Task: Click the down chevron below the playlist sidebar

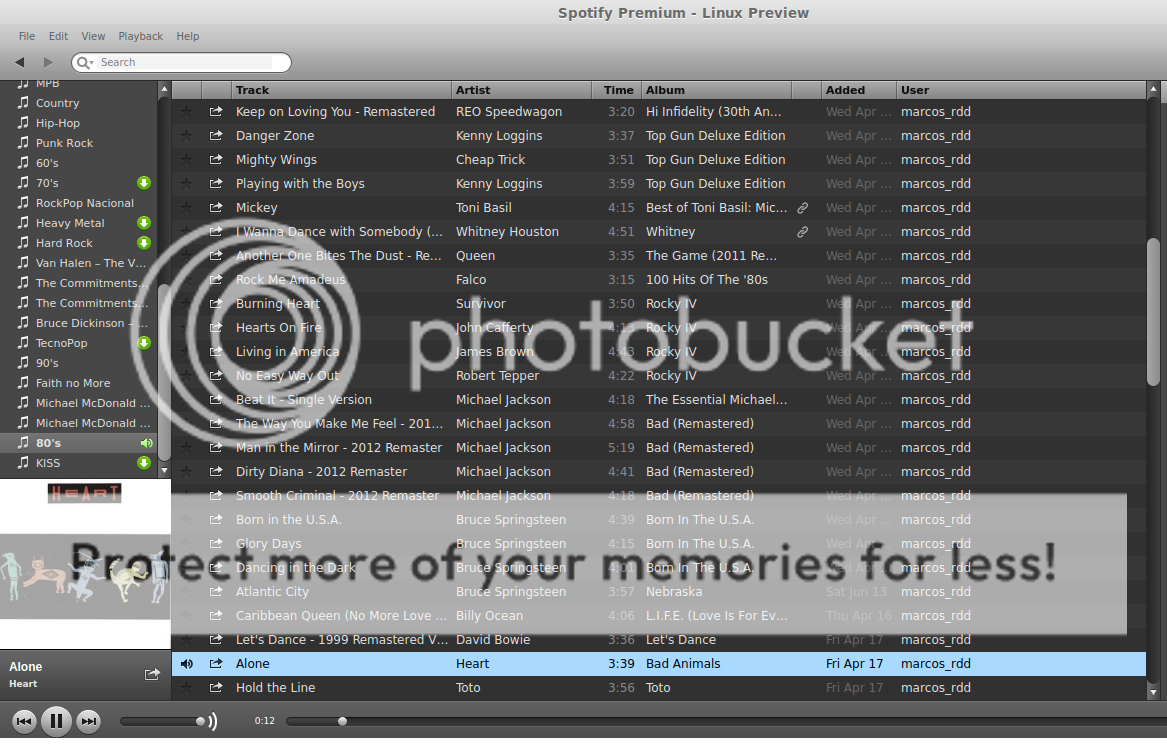Action: [163, 470]
